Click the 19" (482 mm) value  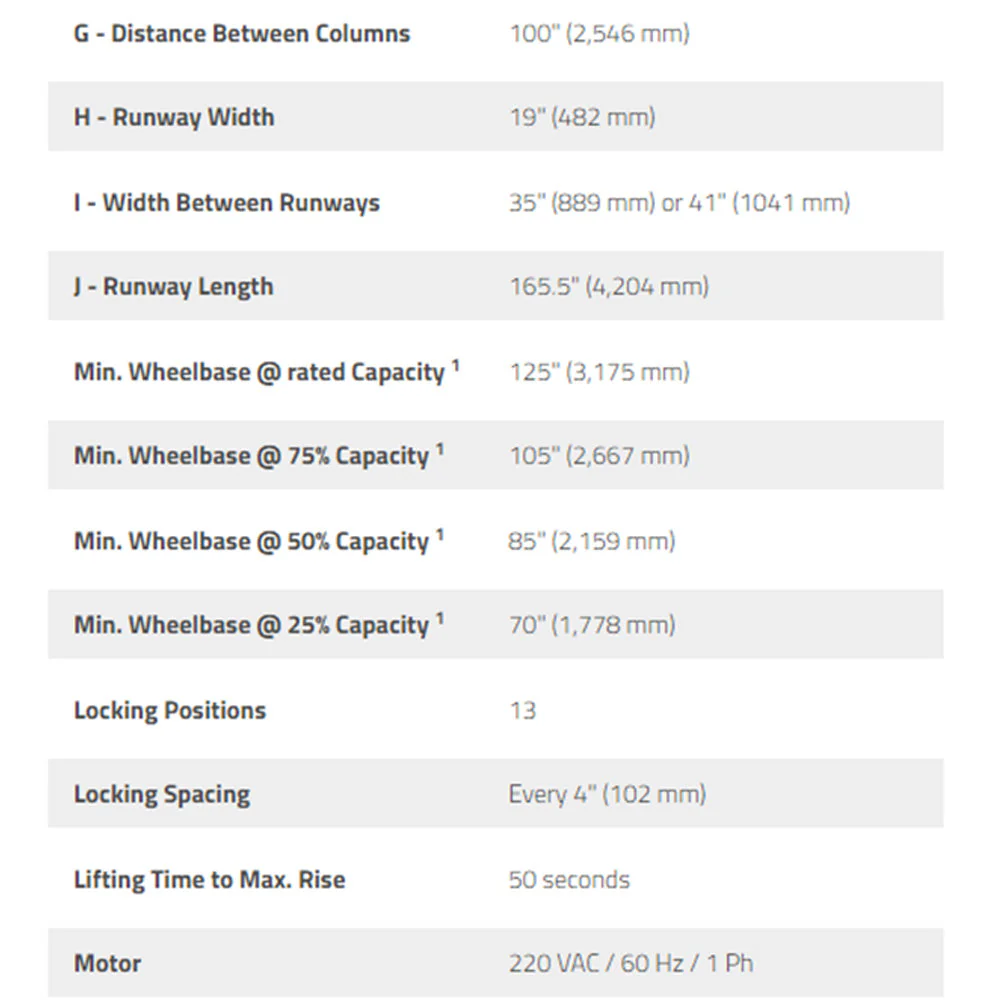click(582, 117)
